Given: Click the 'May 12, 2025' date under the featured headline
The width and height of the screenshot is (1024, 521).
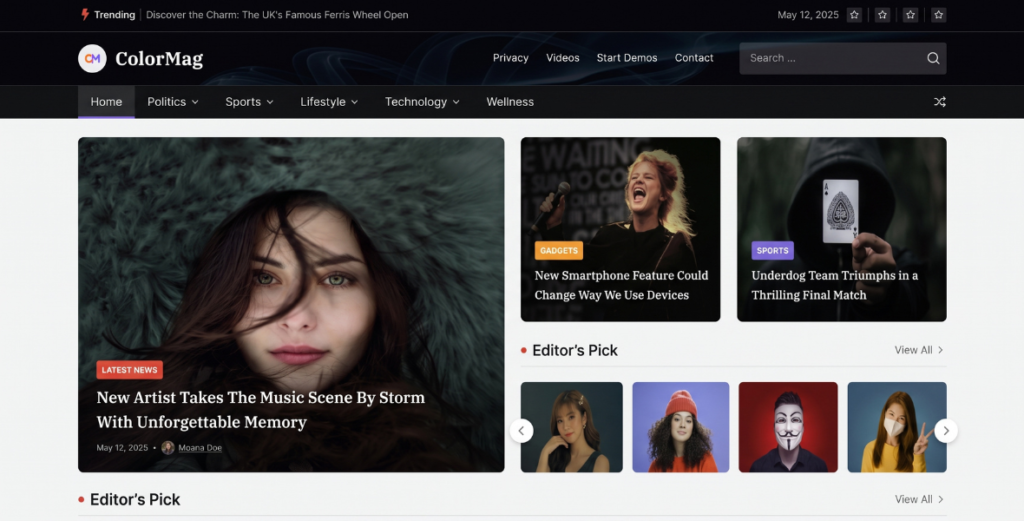Looking at the screenshot, I should click(122, 448).
